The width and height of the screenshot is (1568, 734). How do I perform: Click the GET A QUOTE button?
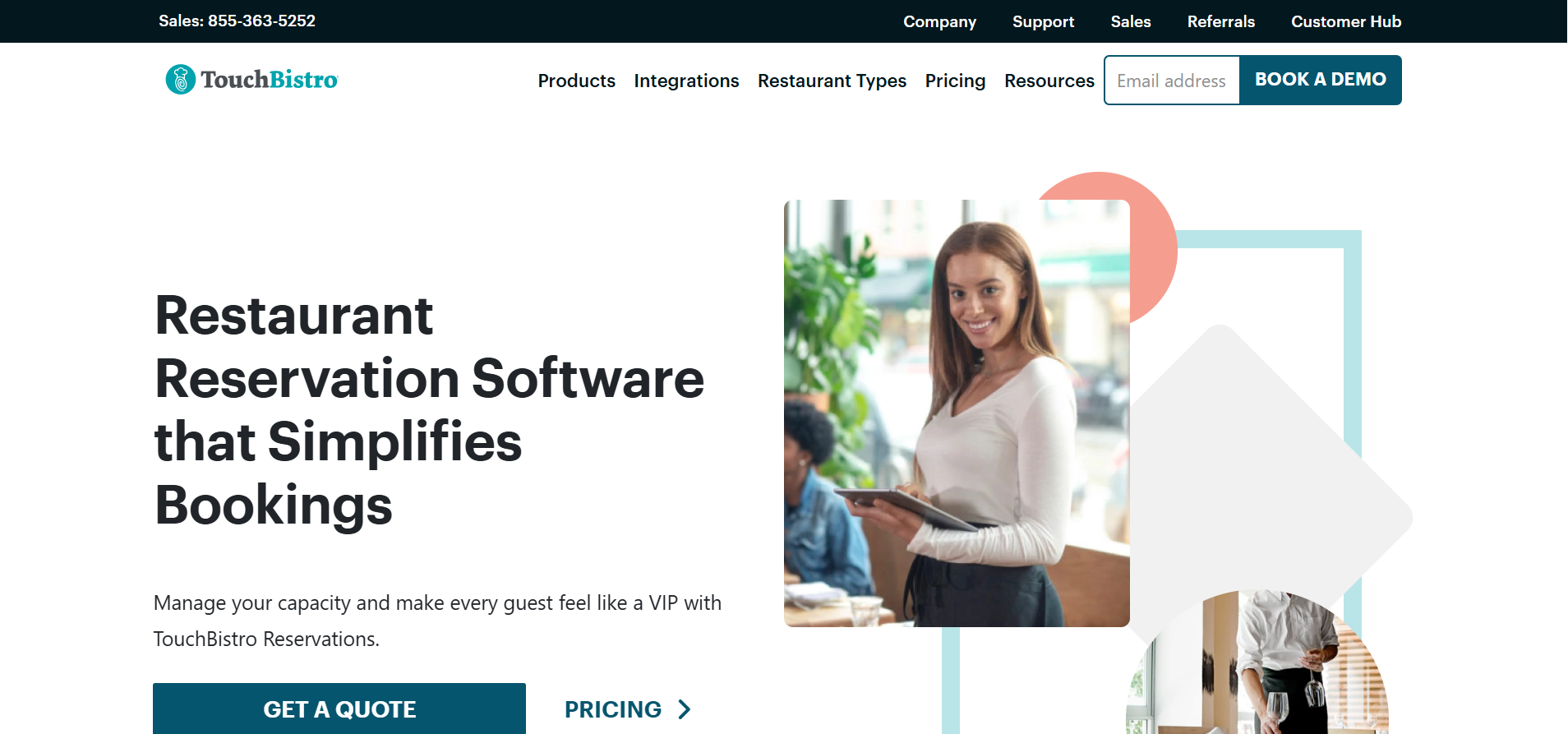tap(339, 709)
